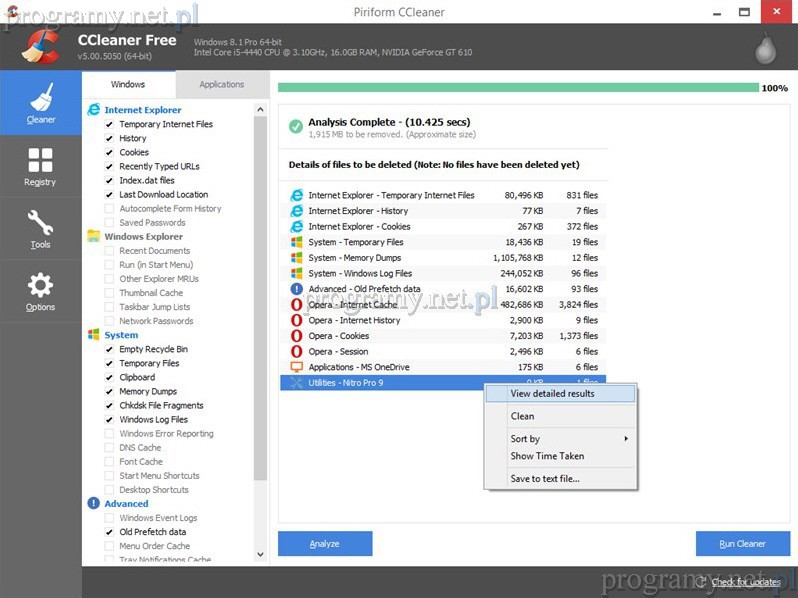Open the Options gear icon

[x=40, y=291]
